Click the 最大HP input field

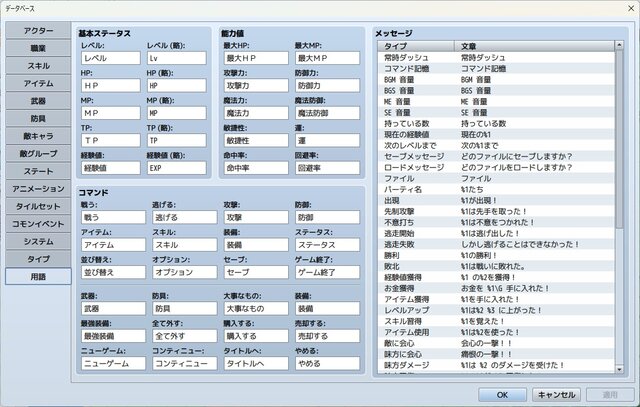tap(256, 58)
